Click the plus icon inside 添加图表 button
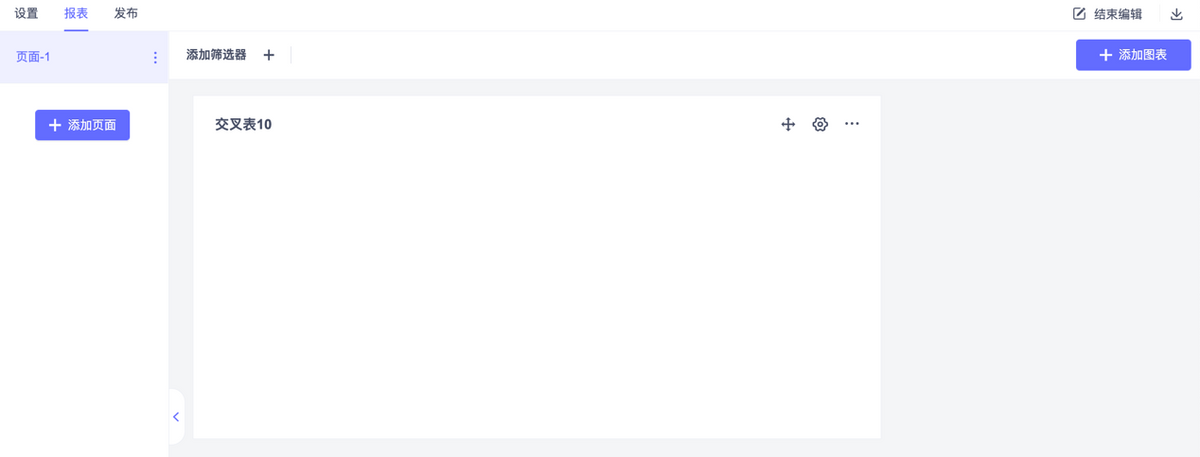The image size is (1200, 457). tap(1105, 55)
